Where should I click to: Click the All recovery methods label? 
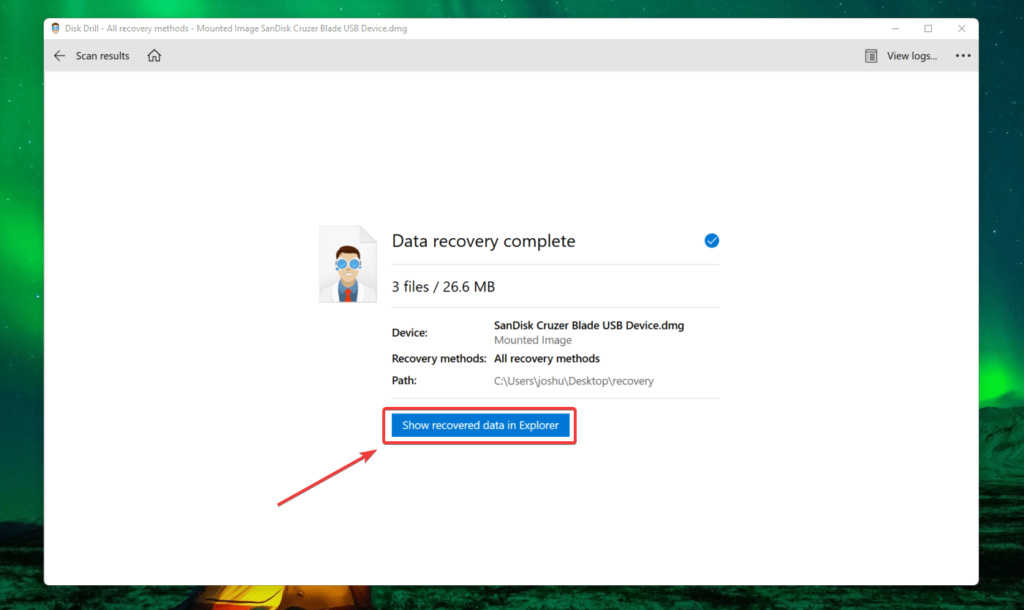coord(546,358)
